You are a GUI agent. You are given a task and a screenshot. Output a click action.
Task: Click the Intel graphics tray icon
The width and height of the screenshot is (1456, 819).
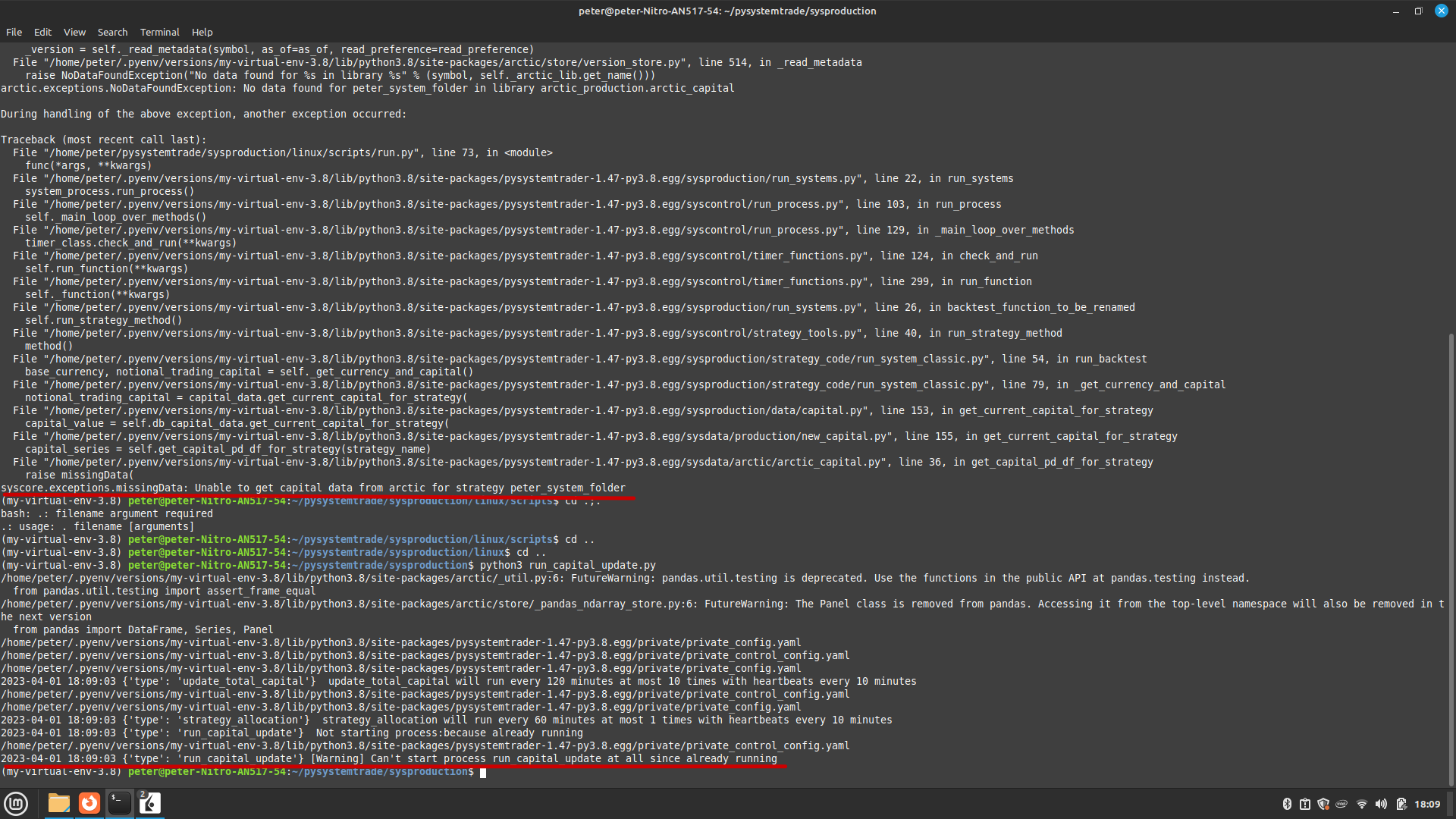click(1341, 804)
